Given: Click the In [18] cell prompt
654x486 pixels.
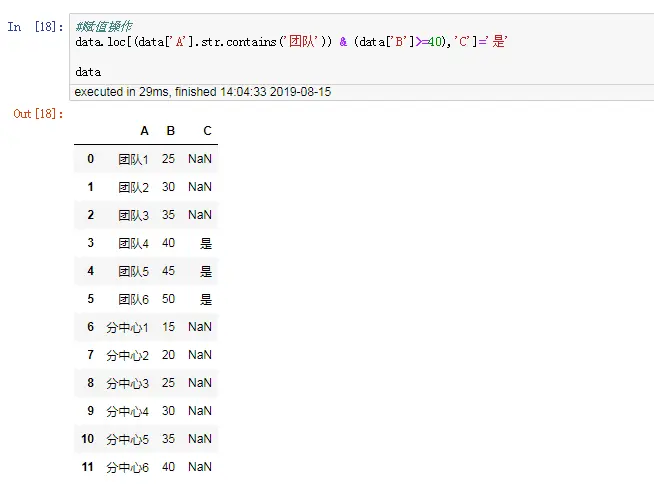Looking at the screenshot, I should pyautogui.click(x=34, y=27).
